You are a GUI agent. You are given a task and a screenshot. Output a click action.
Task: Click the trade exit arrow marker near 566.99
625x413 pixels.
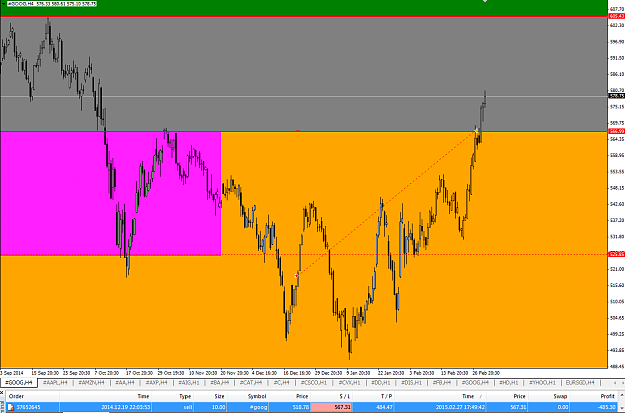476,131
